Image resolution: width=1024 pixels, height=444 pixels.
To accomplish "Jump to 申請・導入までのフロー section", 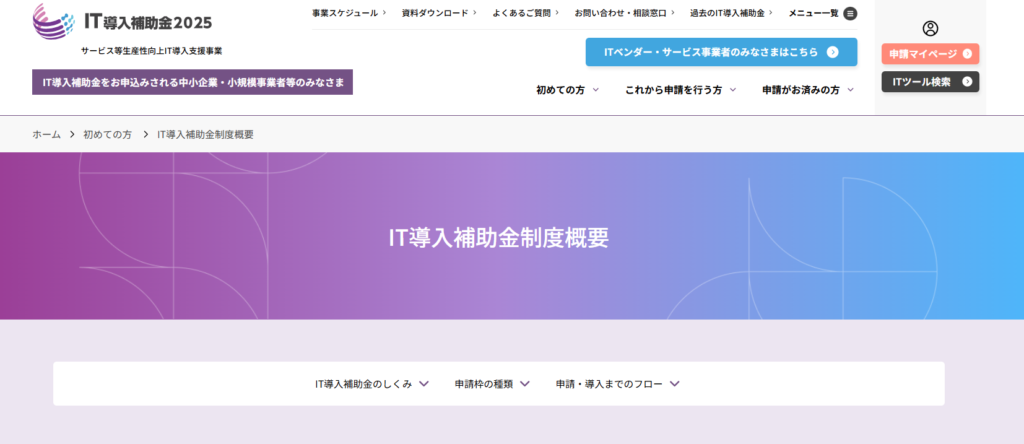I will coord(618,384).
